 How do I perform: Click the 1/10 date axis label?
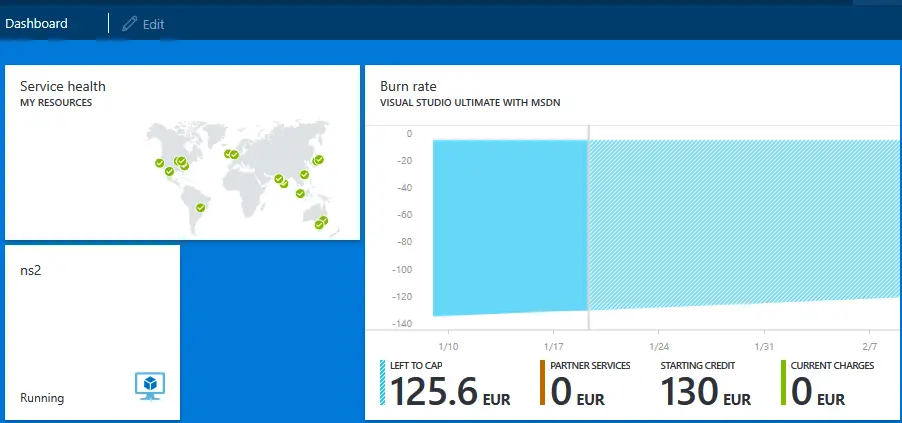[448, 347]
